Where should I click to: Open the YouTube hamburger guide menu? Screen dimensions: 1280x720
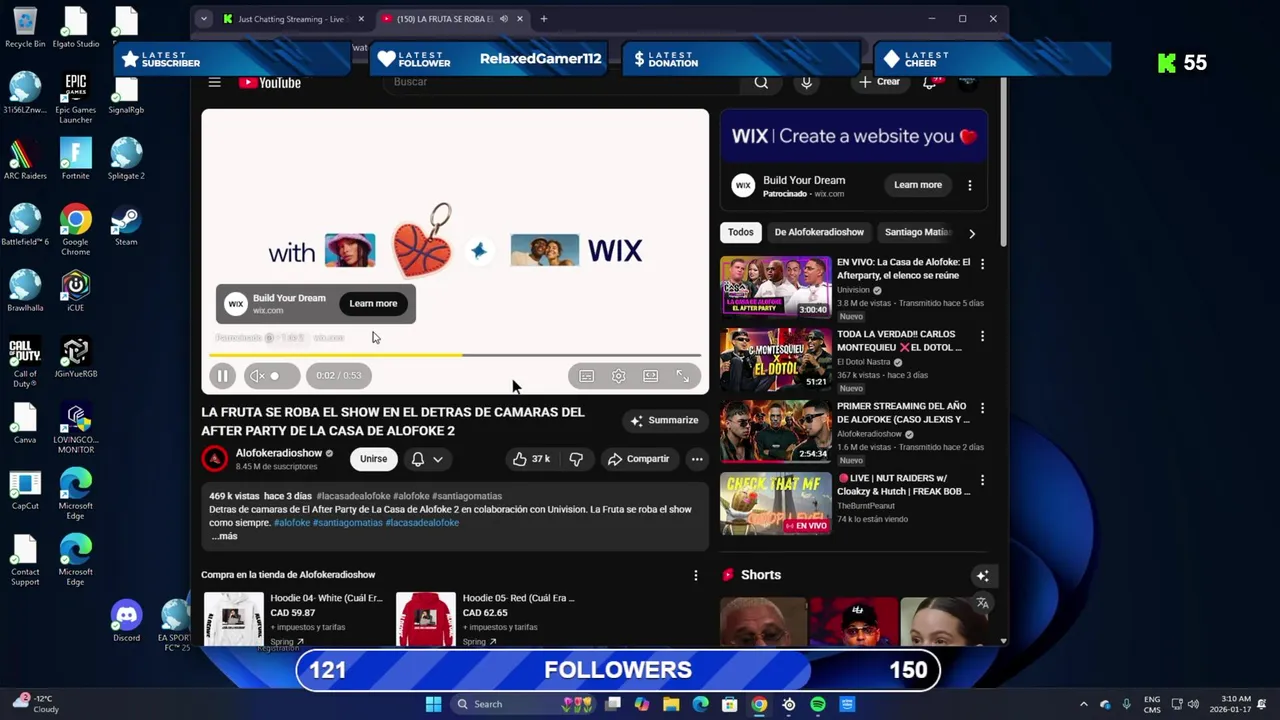[x=214, y=83]
